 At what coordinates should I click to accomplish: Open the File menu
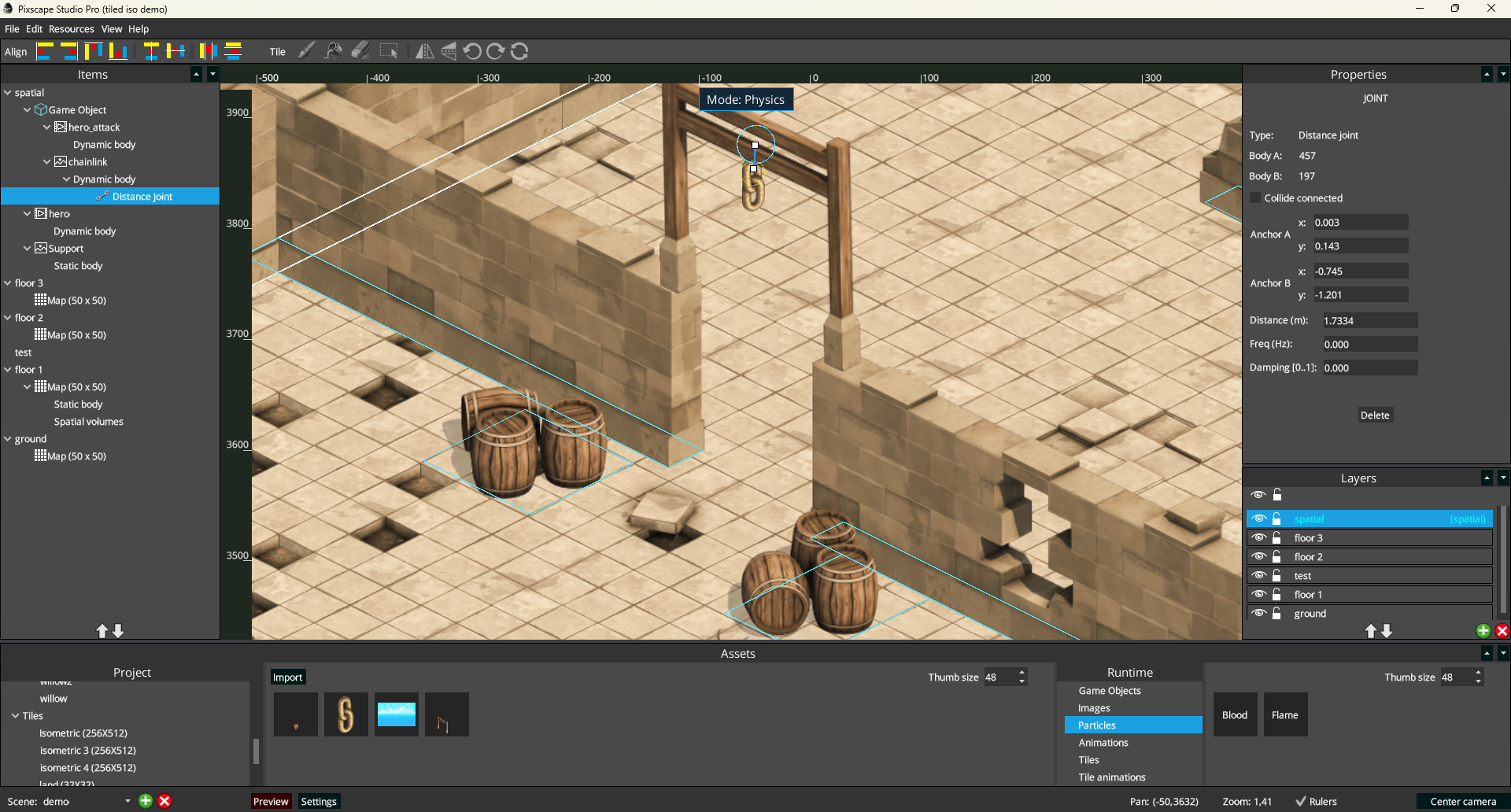point(12,29)
